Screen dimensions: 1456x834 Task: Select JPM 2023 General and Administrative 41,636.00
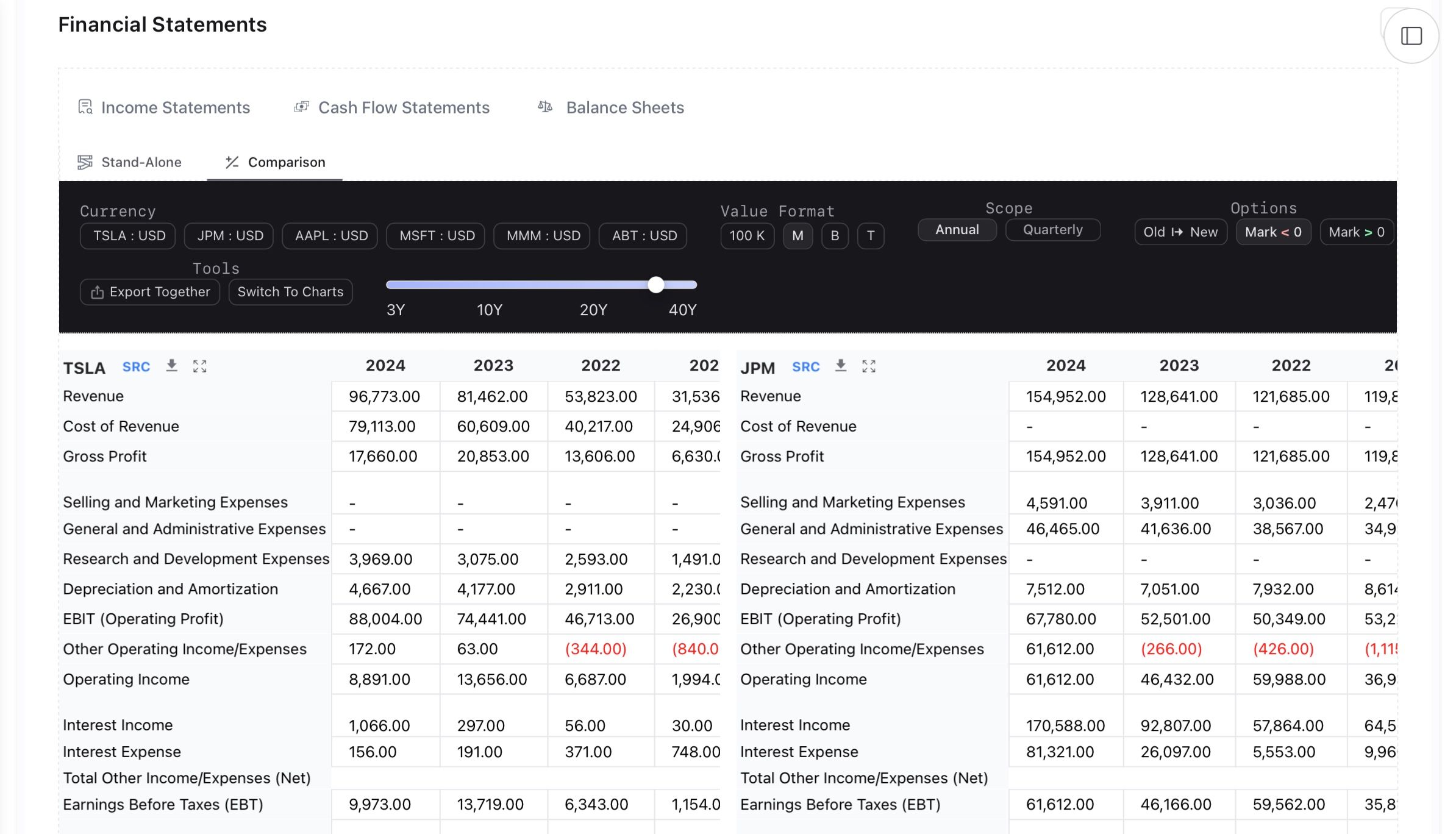click(1176, 529)
